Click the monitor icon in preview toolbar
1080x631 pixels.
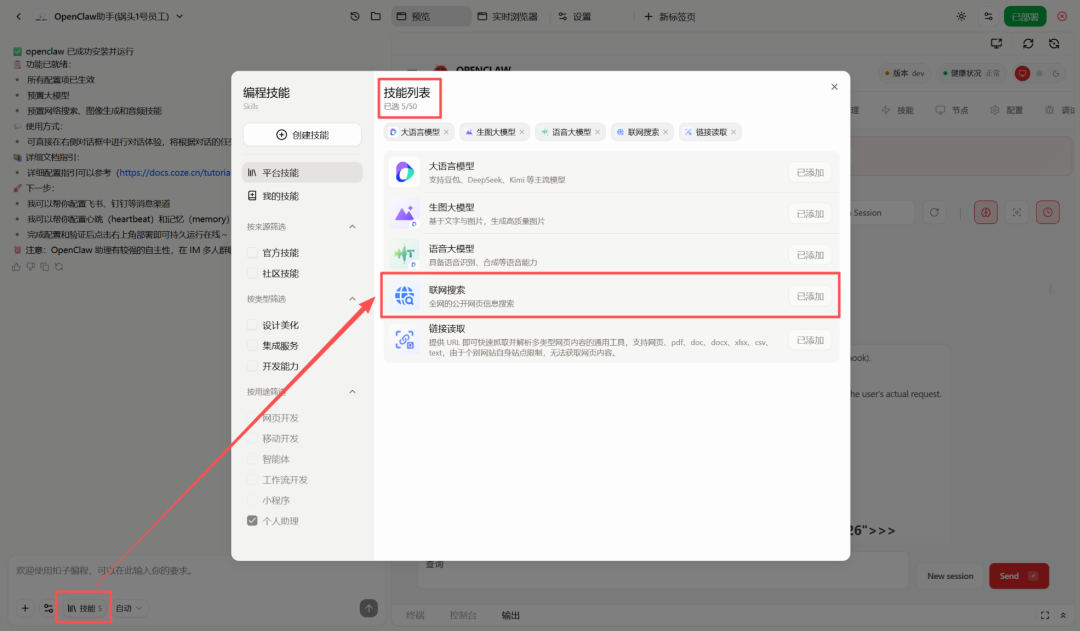point(997,43)
